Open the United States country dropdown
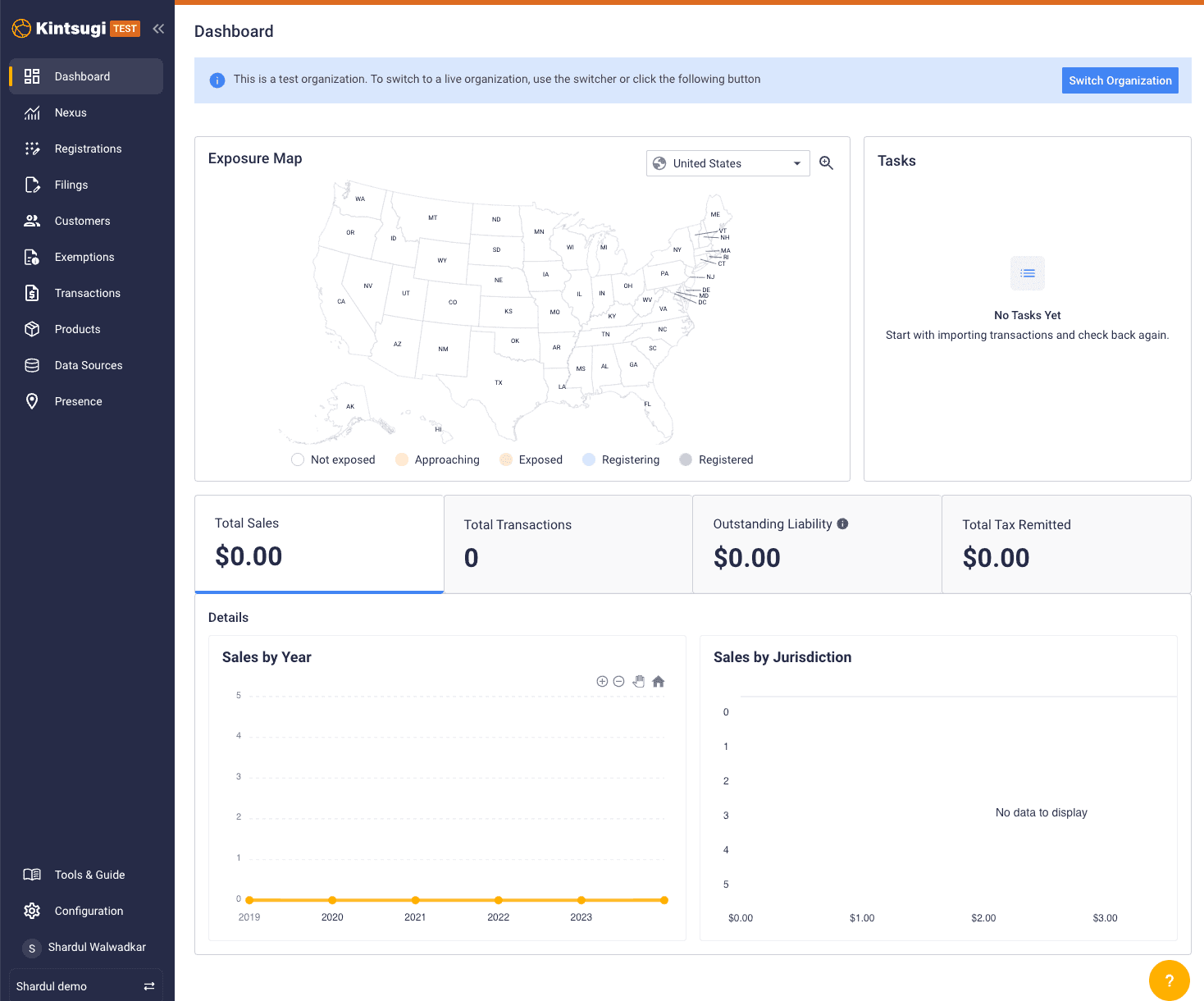The image size is (1204, 1001). (728, 163)
